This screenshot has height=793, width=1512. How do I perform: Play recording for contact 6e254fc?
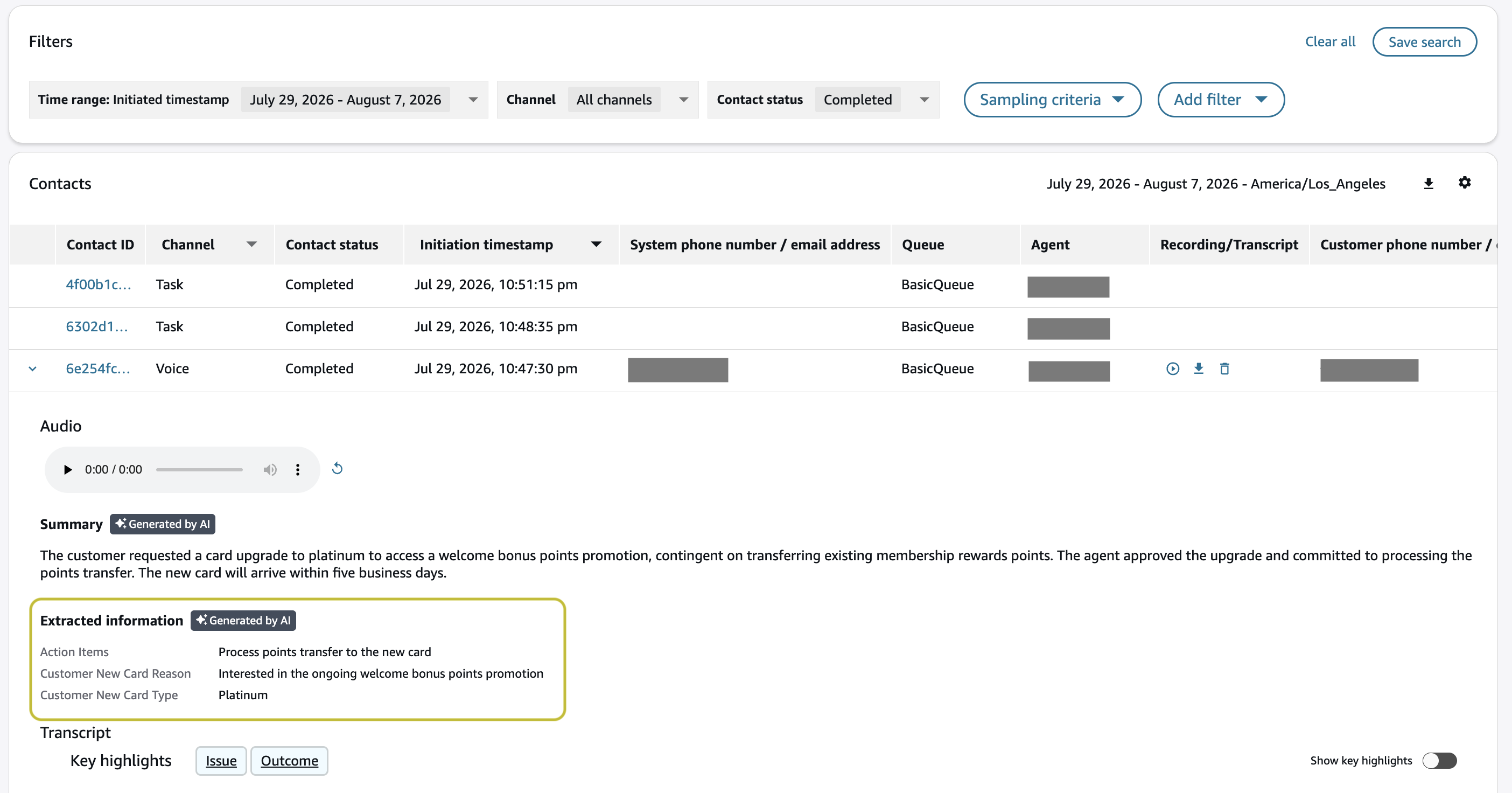(x=1172, y=369)
